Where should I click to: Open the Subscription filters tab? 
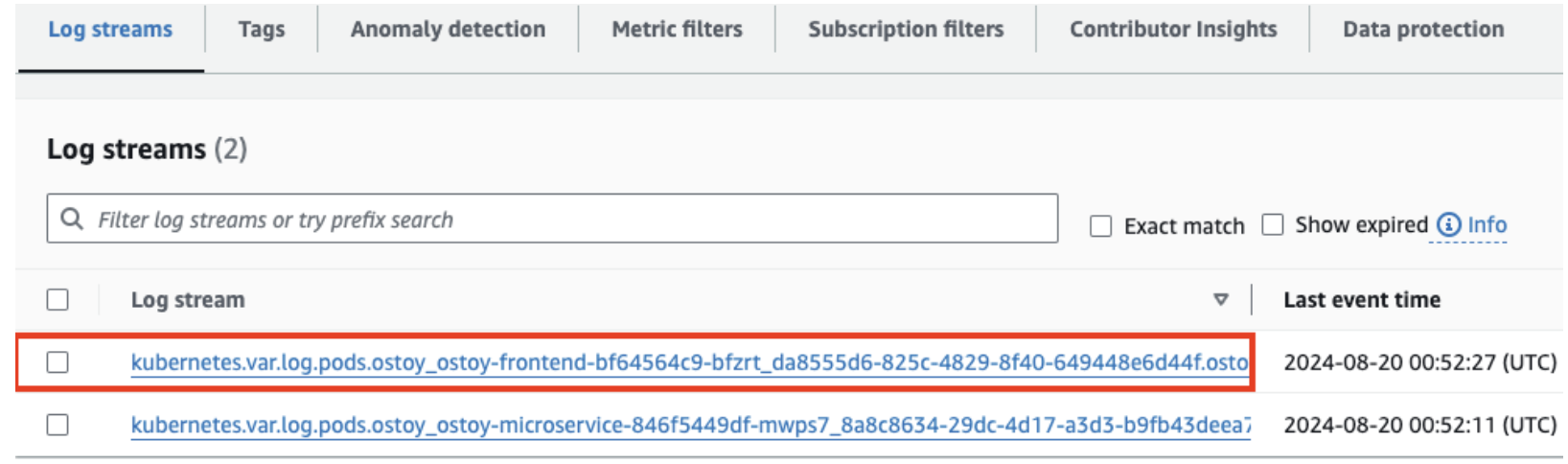pyautogui.click(x=906, y=30)
